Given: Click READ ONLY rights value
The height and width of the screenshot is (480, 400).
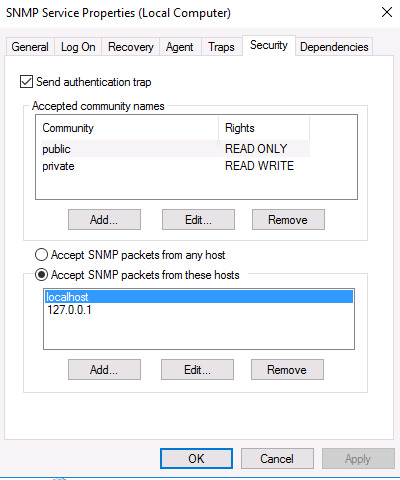Looking at the screenshot, I should tap(256, 149).
